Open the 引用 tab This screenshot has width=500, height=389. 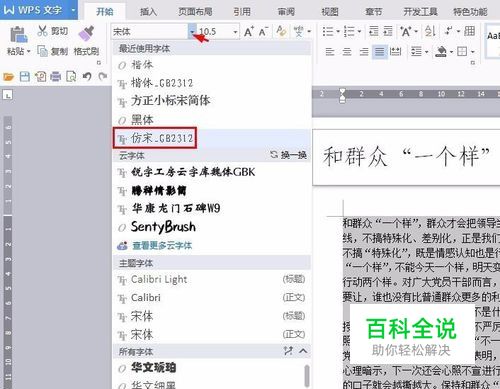click(242, 12)
